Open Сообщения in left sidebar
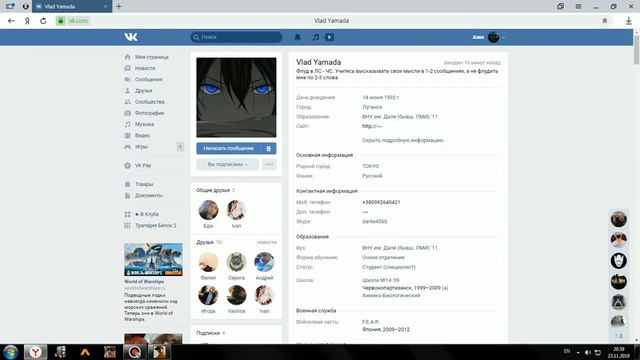The width and height of the screenshot is (640, 360). [x=149, y=79]
